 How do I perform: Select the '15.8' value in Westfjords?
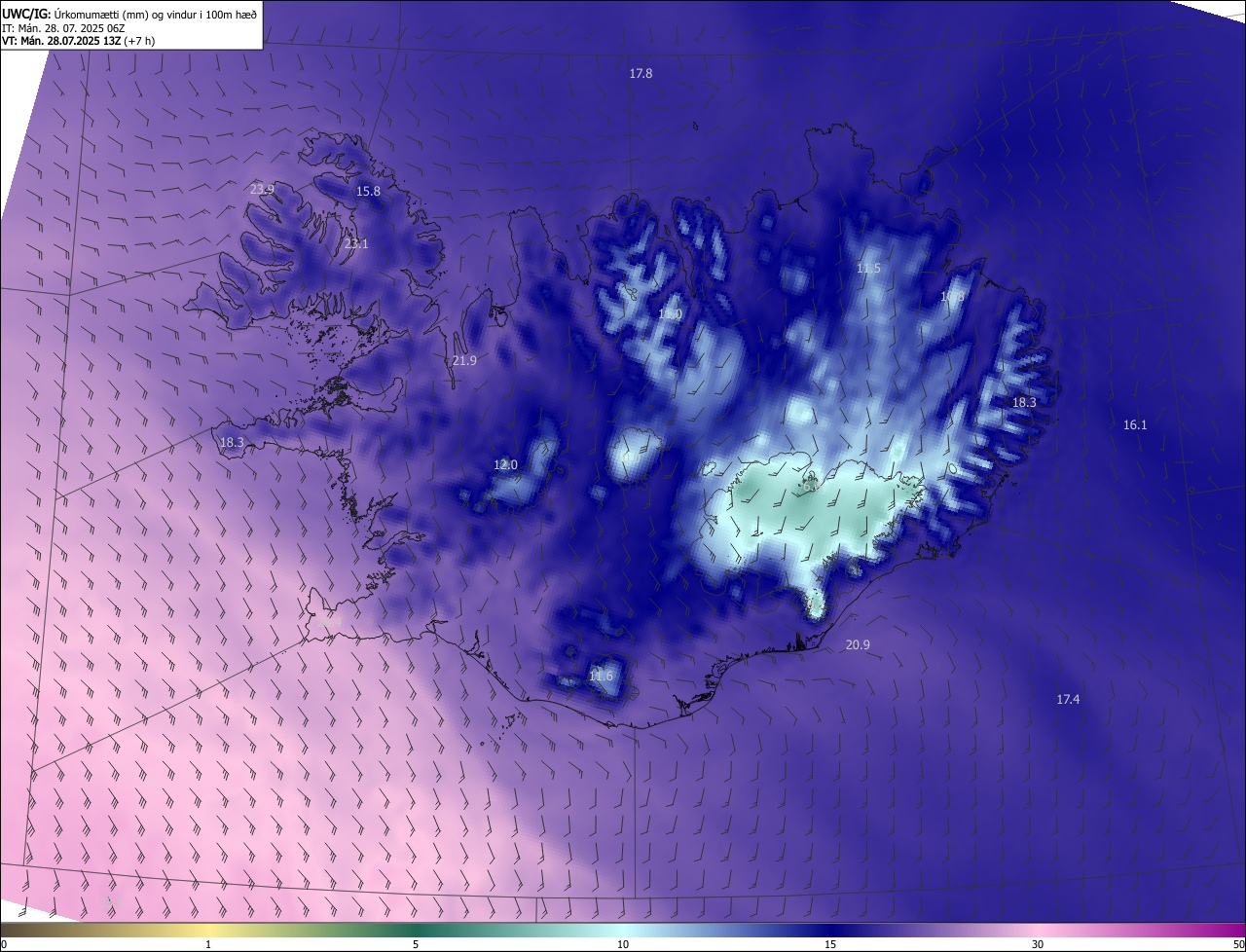click(x=368, y=192)
